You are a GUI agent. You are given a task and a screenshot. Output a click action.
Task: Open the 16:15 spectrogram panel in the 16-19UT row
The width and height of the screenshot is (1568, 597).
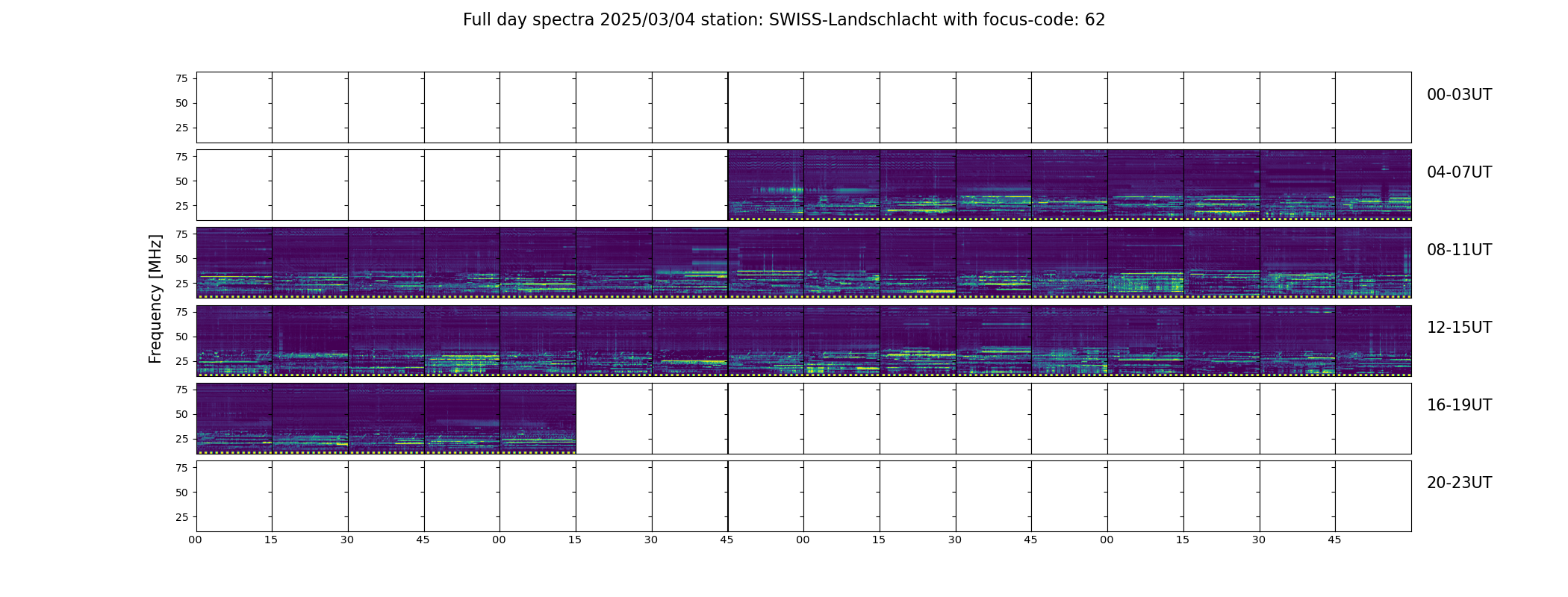point(310,418)
